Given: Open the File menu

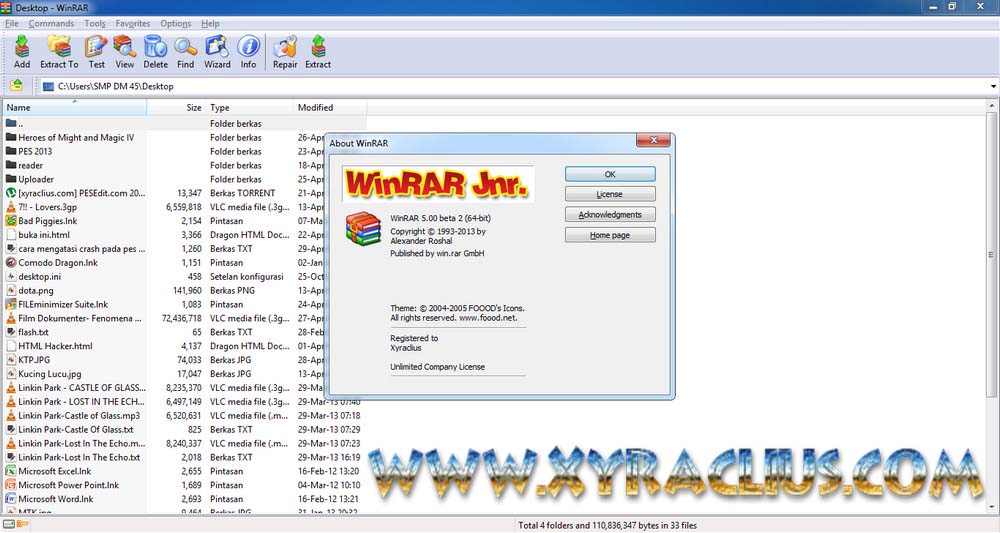Looking at the screenshot, I should pos(12,24).
